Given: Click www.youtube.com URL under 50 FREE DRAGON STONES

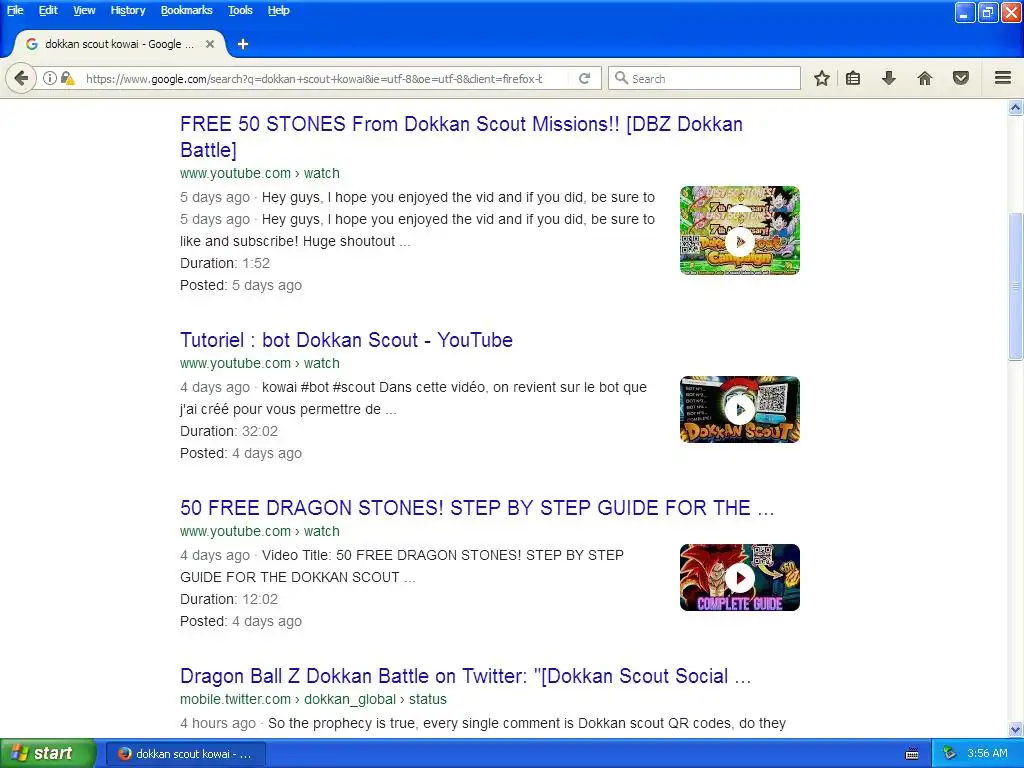Looking at the screenshot, I should tap(260, 531).
